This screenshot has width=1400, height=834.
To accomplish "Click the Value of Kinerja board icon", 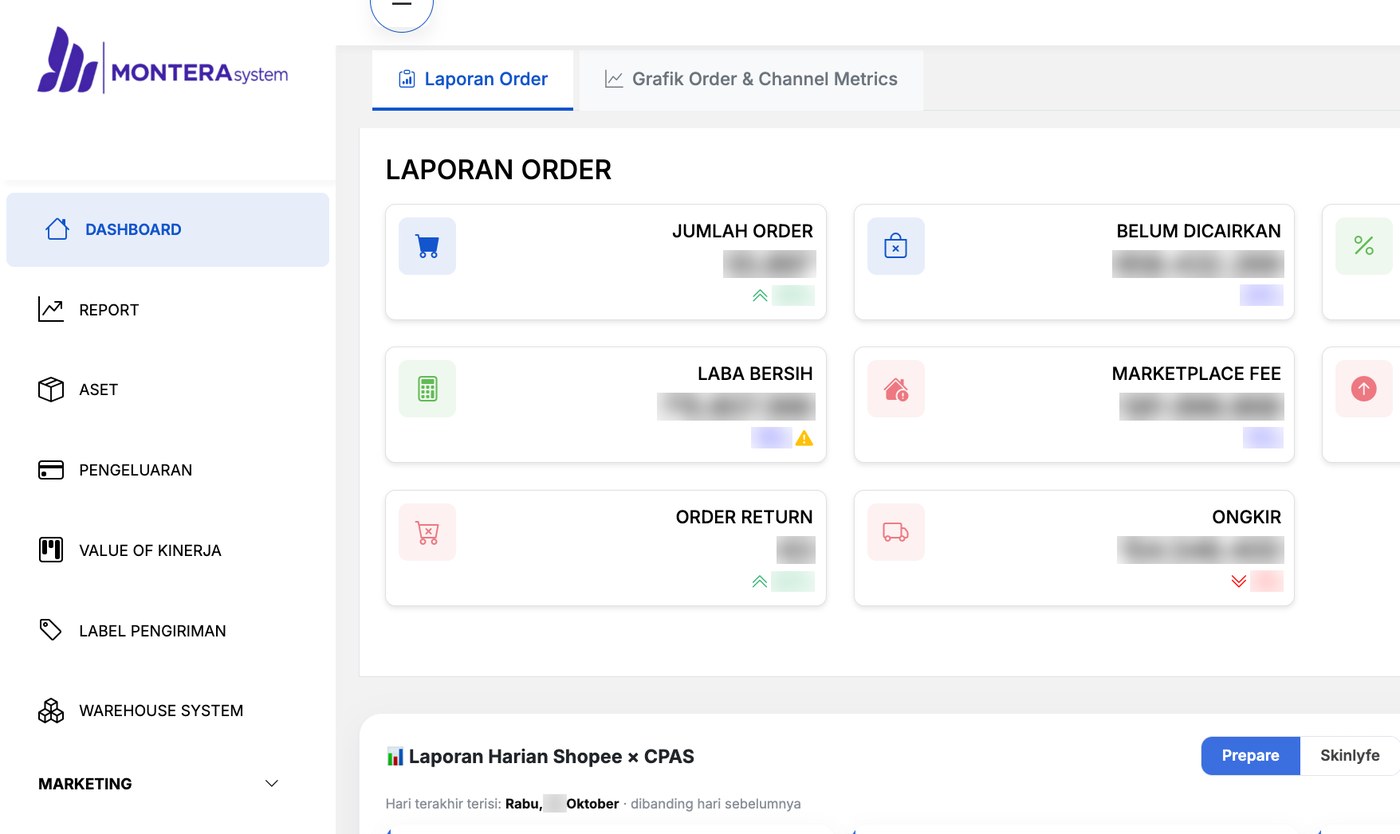I will 51,550.
